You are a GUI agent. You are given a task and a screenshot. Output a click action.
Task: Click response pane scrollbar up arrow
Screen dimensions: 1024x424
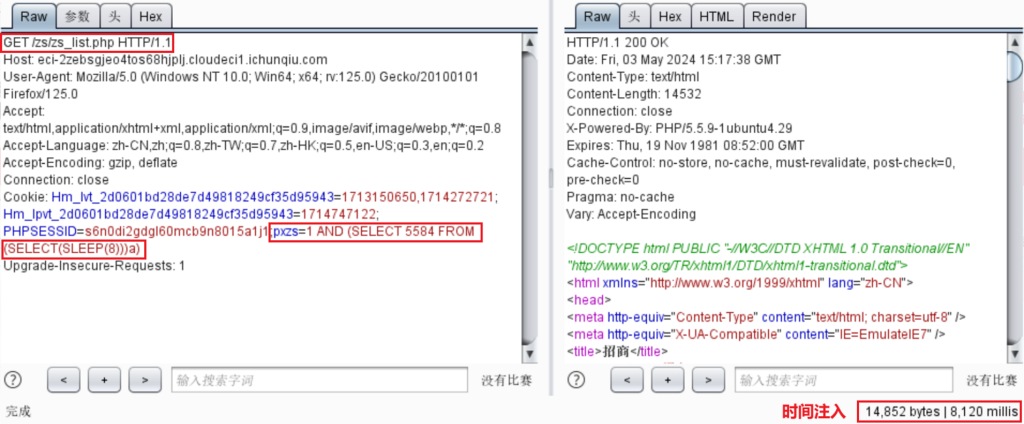point(1016,42)
